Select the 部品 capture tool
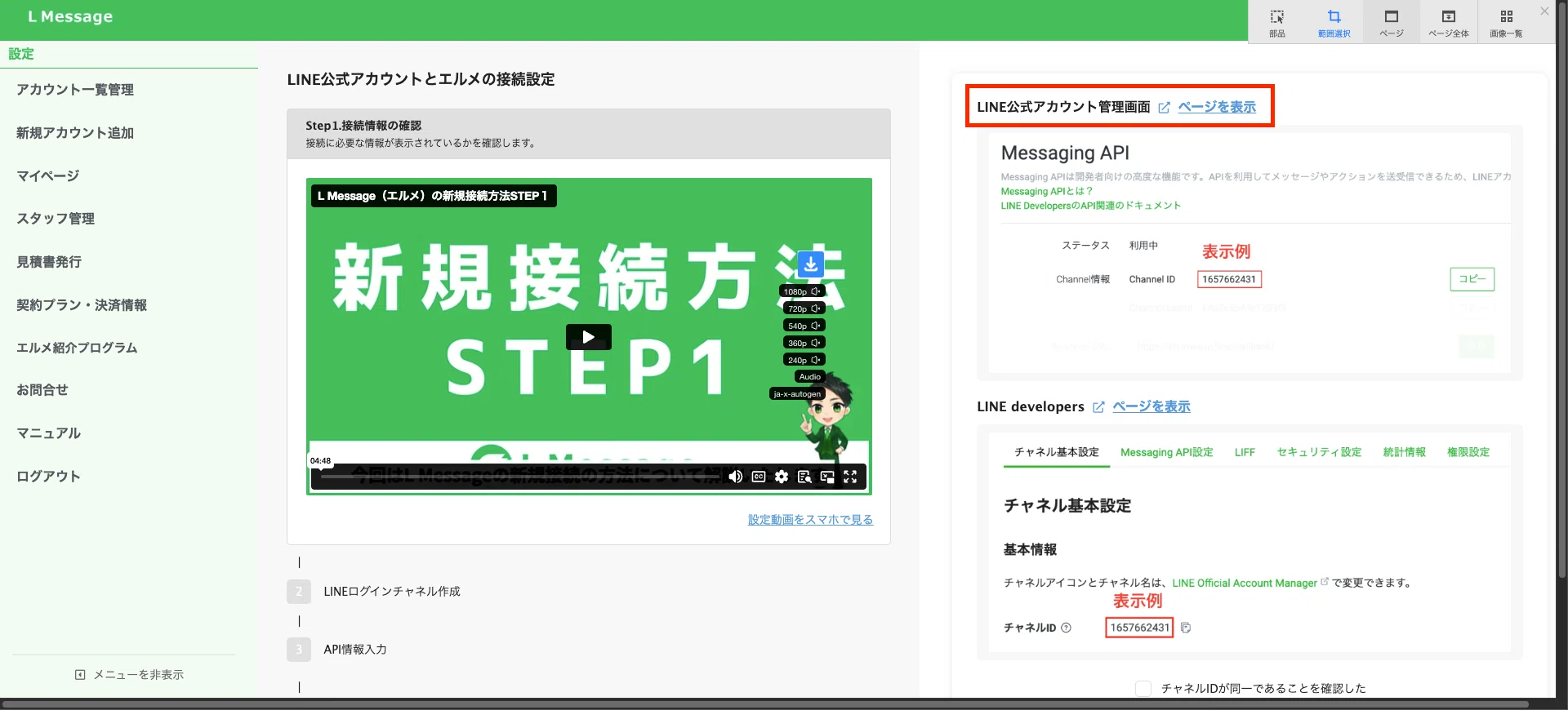Image resolution: width=1568 pixels, height=710 pixels. (x=1277, y=22)
